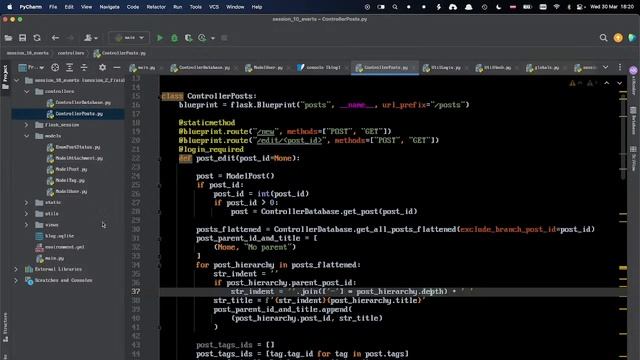Viewport: 640px width, 360px height.
Task: Go to next highlighted error arrow
Action: [x=620, y=83]
